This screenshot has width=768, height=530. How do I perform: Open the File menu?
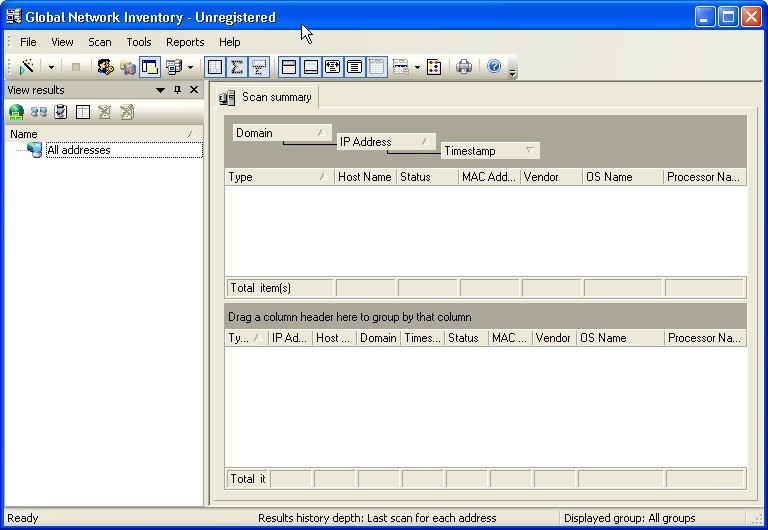(x=28, y=42)
